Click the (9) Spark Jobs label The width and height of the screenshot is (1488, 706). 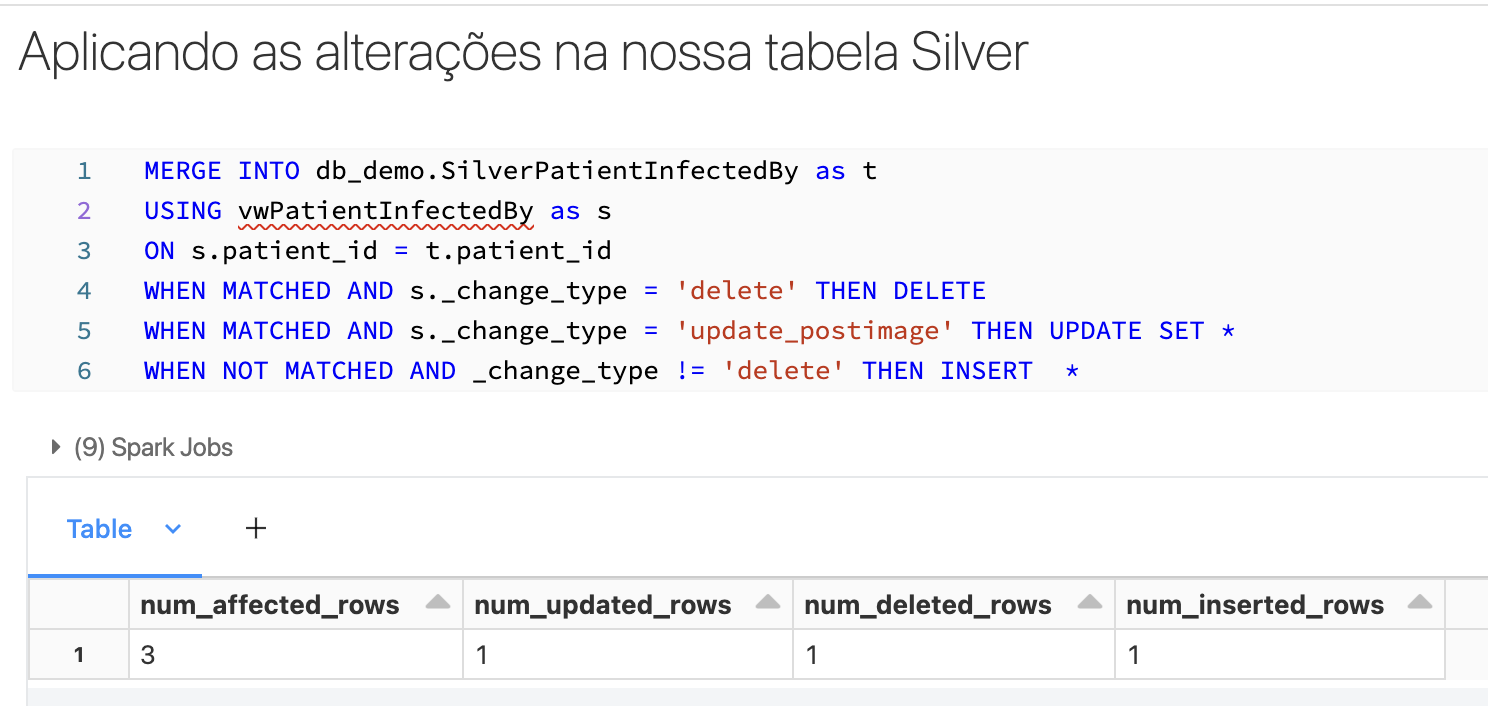click(x=153, y=447)
